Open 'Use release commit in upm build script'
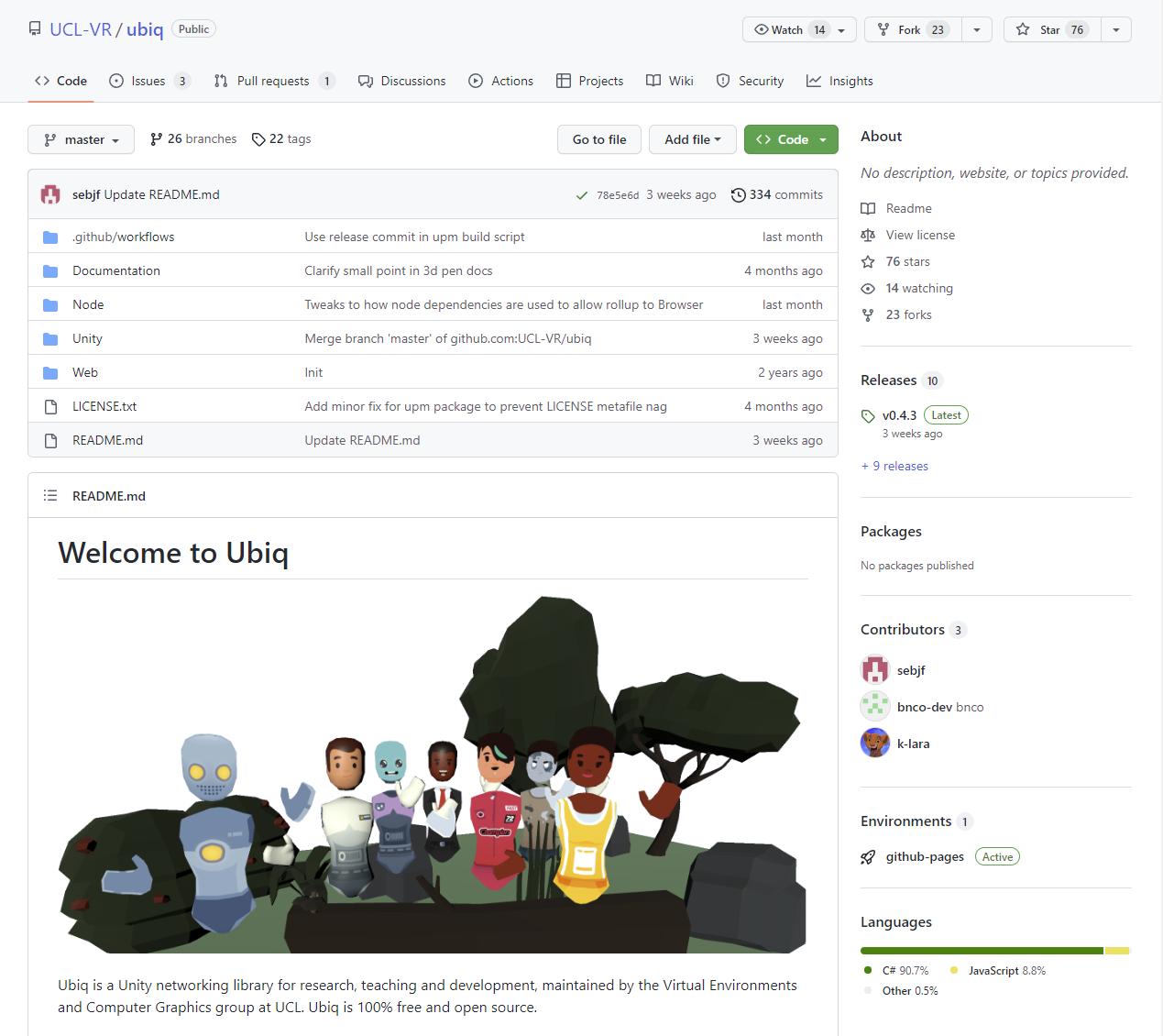 [x=414, y=237]
